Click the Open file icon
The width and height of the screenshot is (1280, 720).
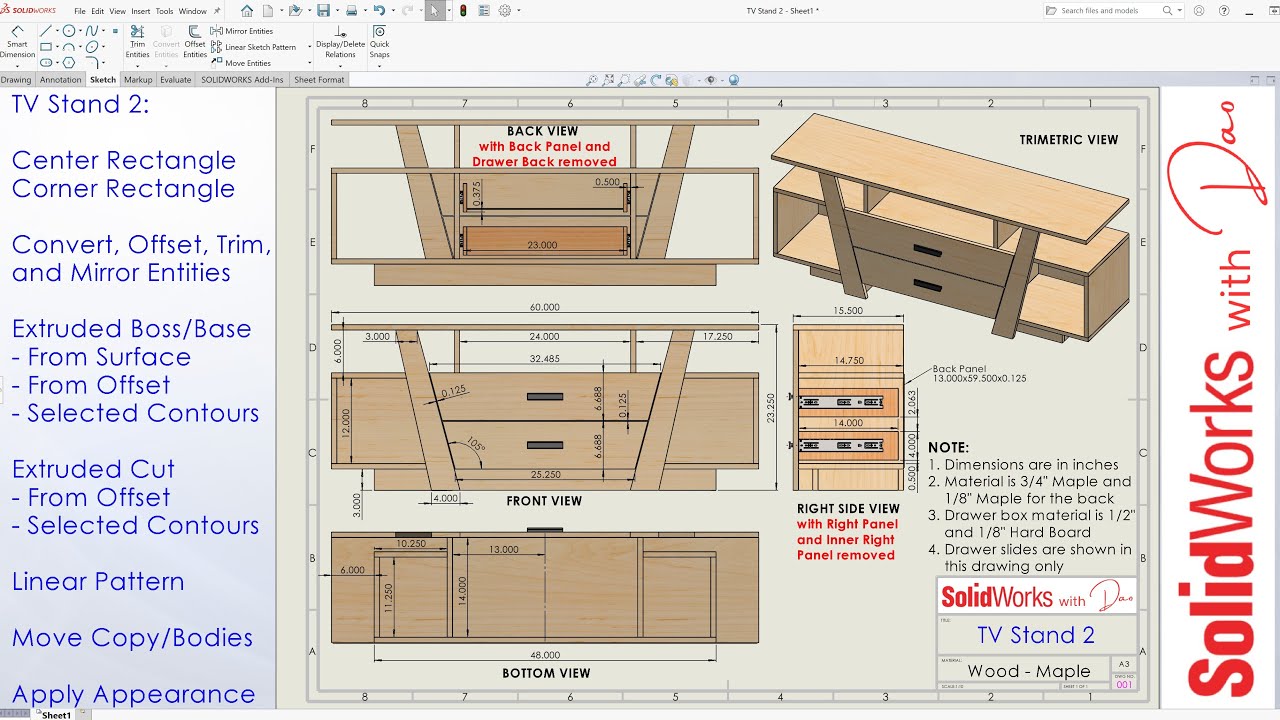tap(295, 11)
